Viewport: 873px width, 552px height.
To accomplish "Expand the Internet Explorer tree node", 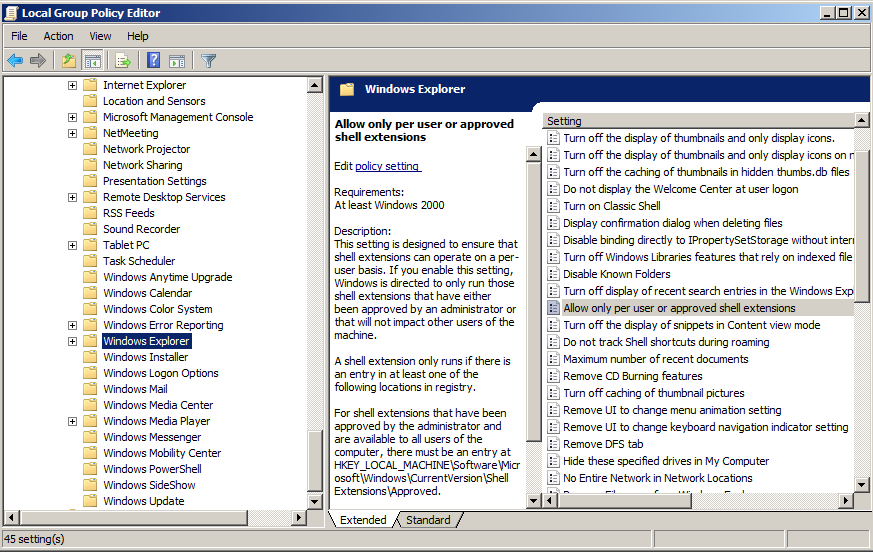I will pos(72,85).
